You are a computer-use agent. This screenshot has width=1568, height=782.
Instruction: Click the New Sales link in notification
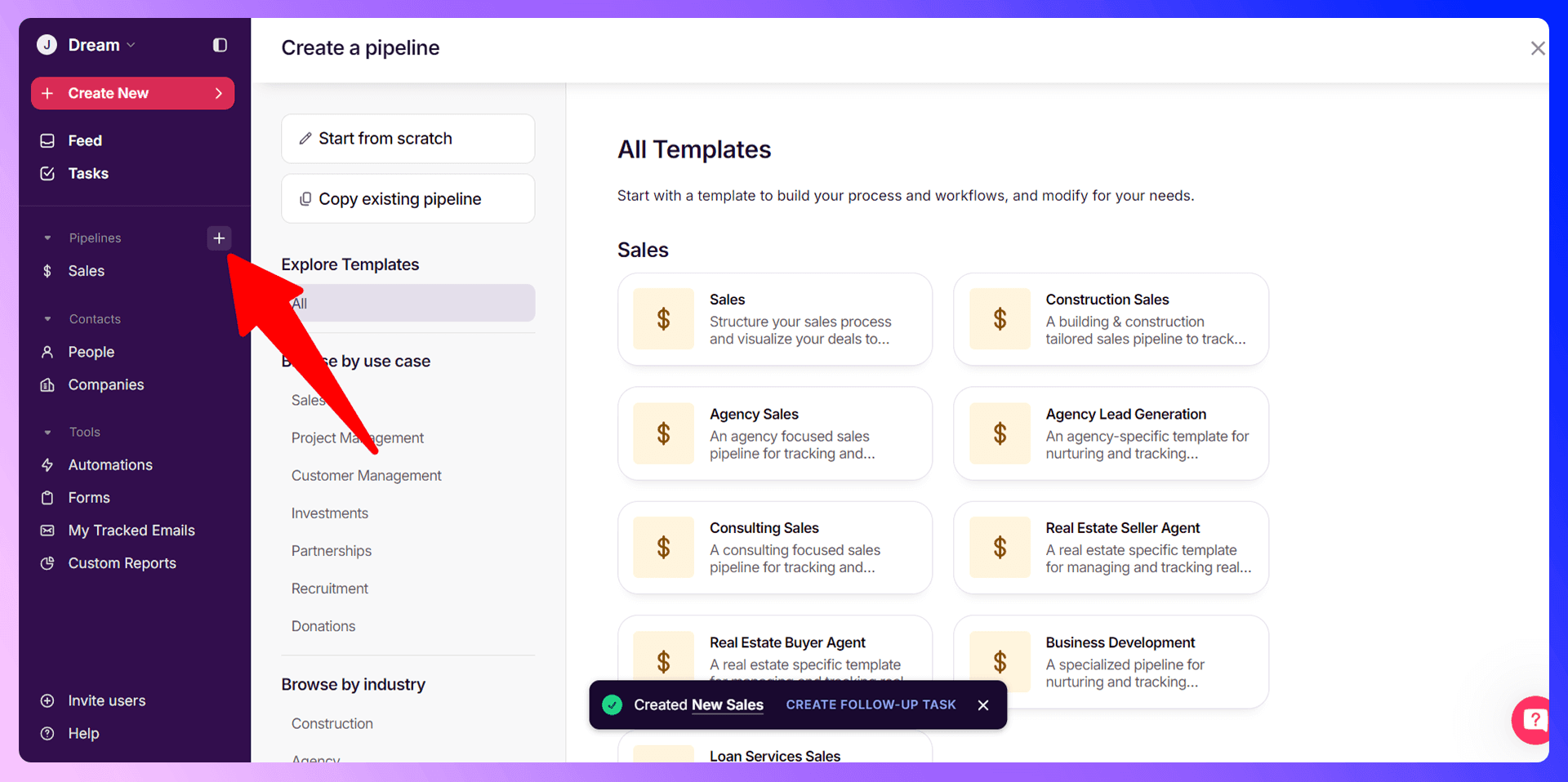pos(728,704)
